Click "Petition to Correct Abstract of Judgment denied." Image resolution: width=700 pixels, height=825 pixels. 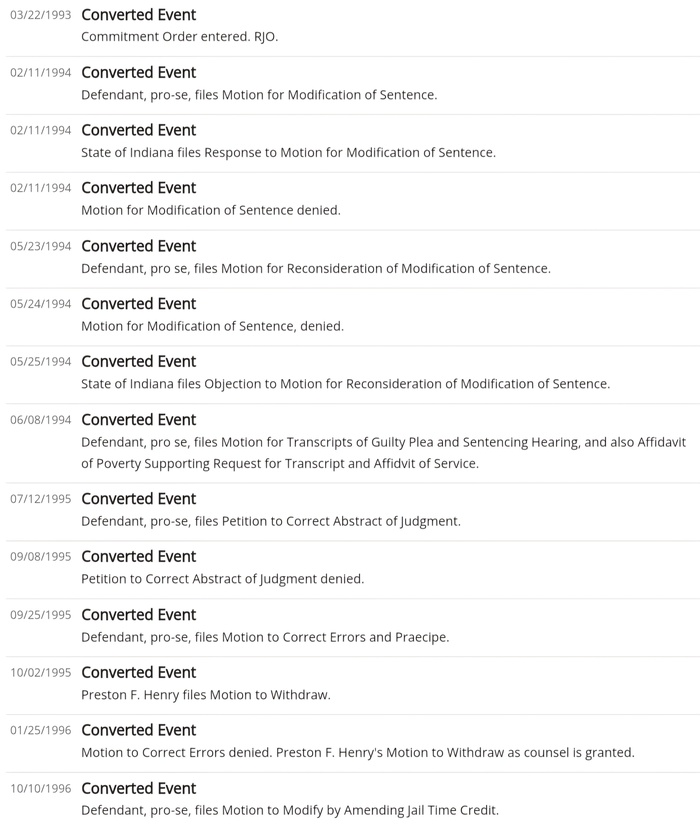coord(222,579)
